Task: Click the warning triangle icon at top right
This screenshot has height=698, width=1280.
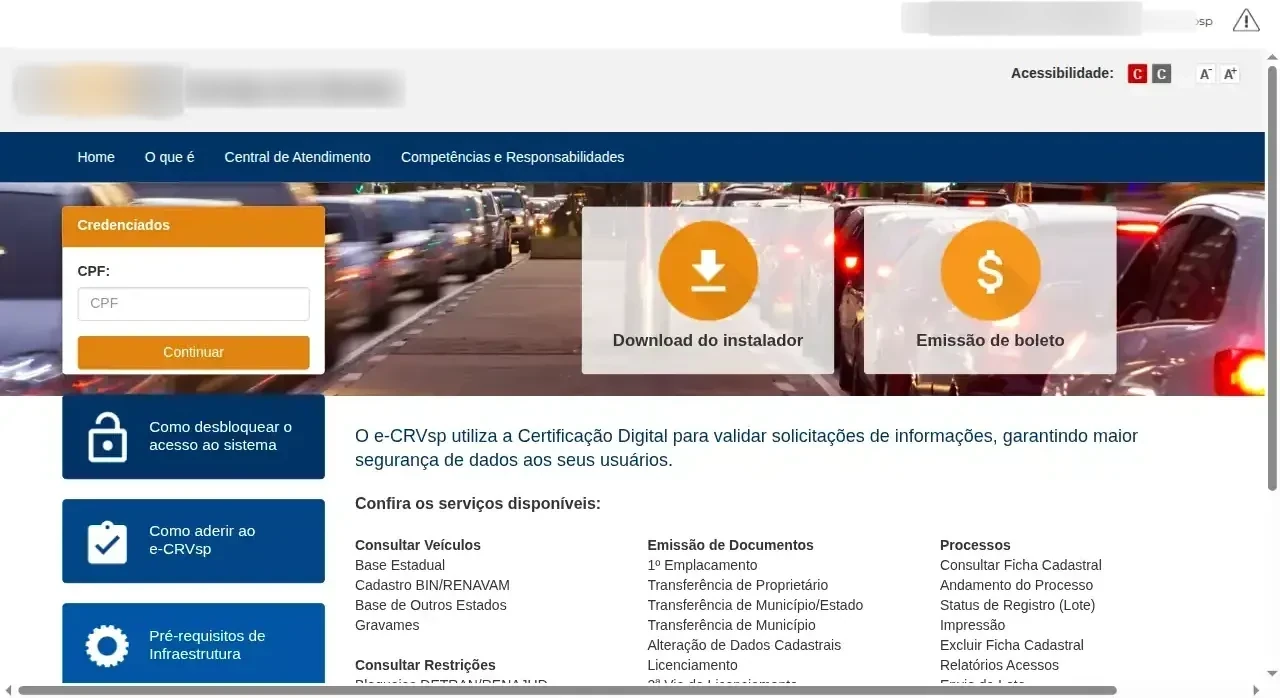Action: click(1246, 20)
